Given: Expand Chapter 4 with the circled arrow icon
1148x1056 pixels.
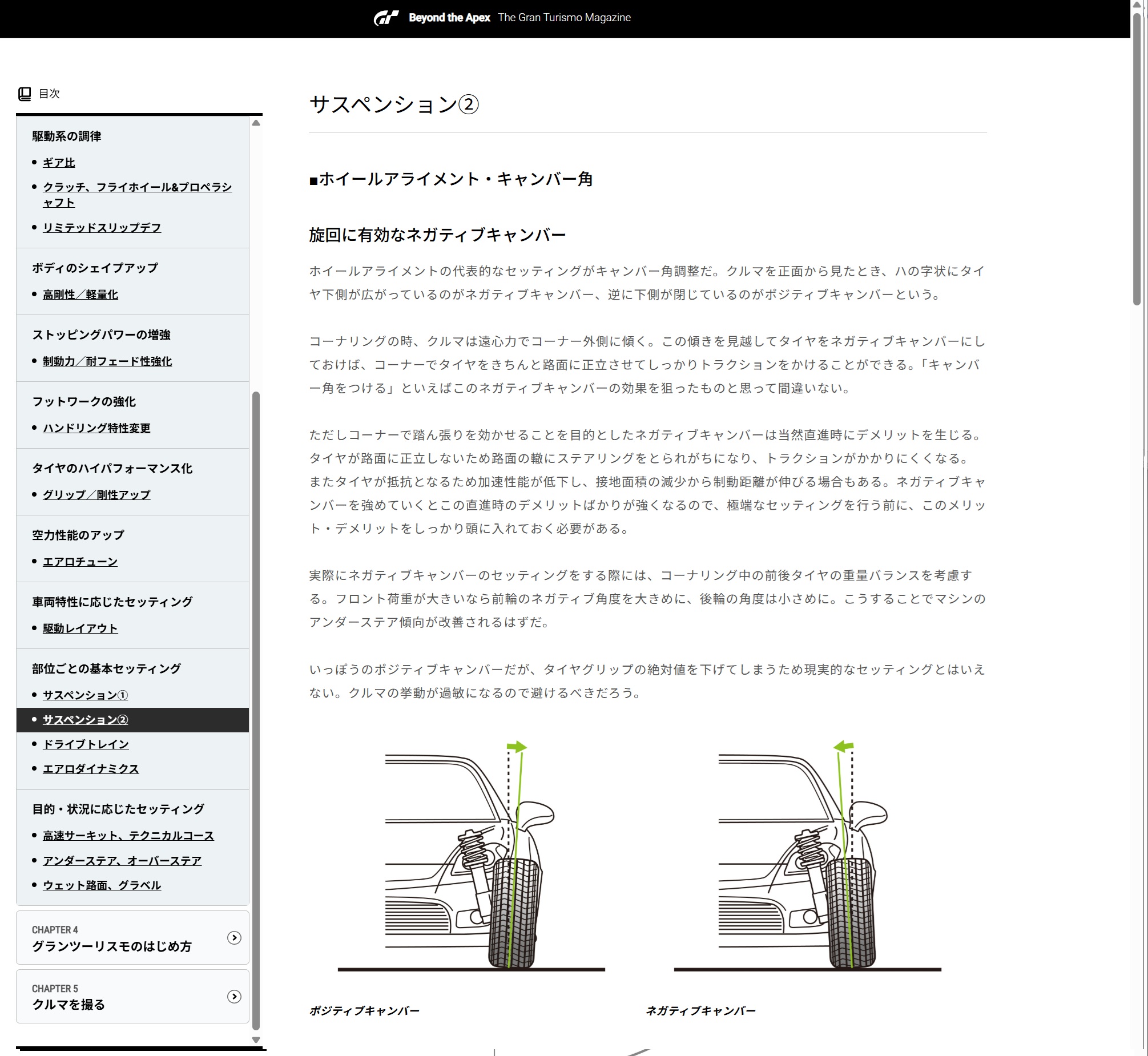Looking at the screenshot, I should (x=234, y=938).
